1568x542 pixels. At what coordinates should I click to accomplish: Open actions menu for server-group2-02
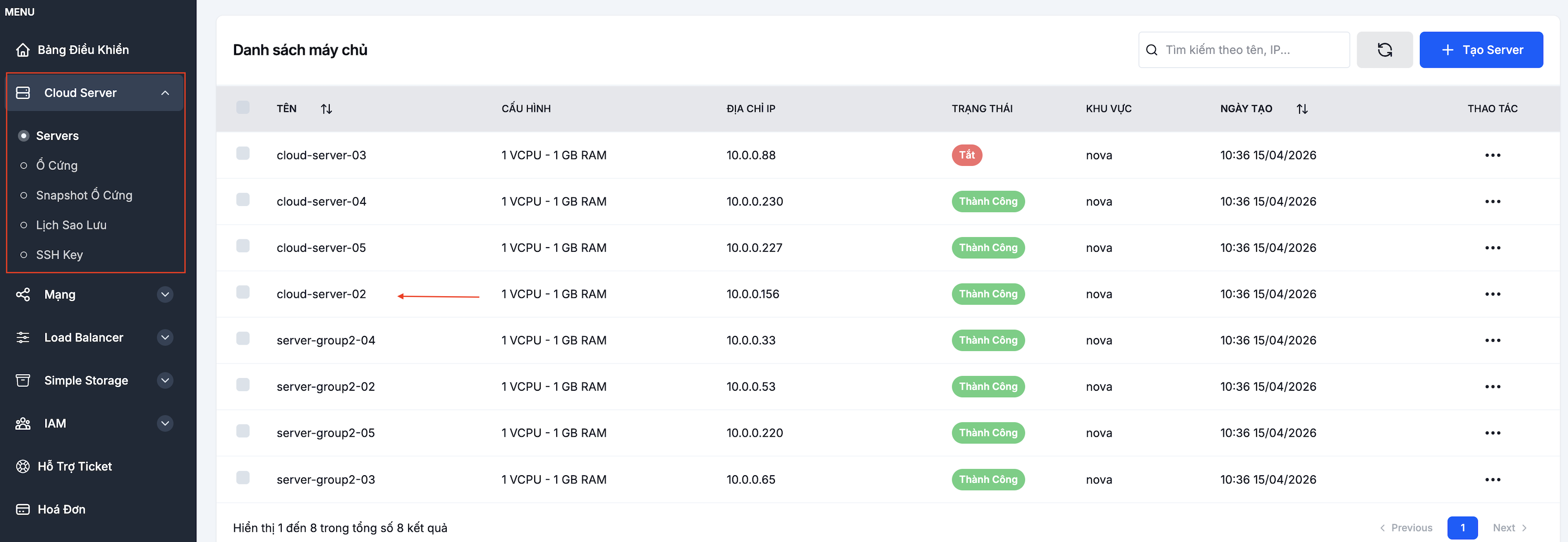coord(1493,386)
